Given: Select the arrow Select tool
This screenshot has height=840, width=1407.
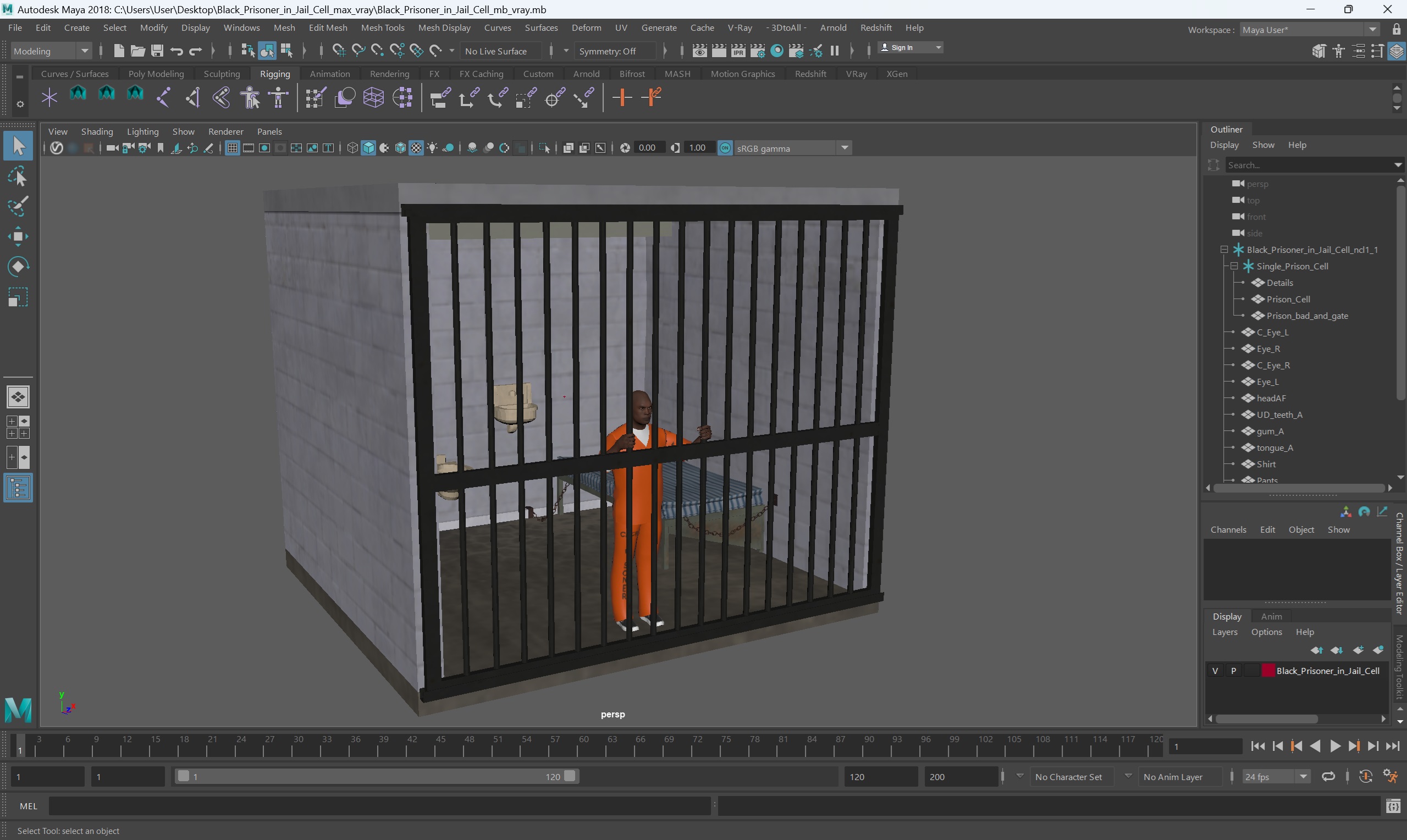Looking at the screenshot, I should coord(18,146).
